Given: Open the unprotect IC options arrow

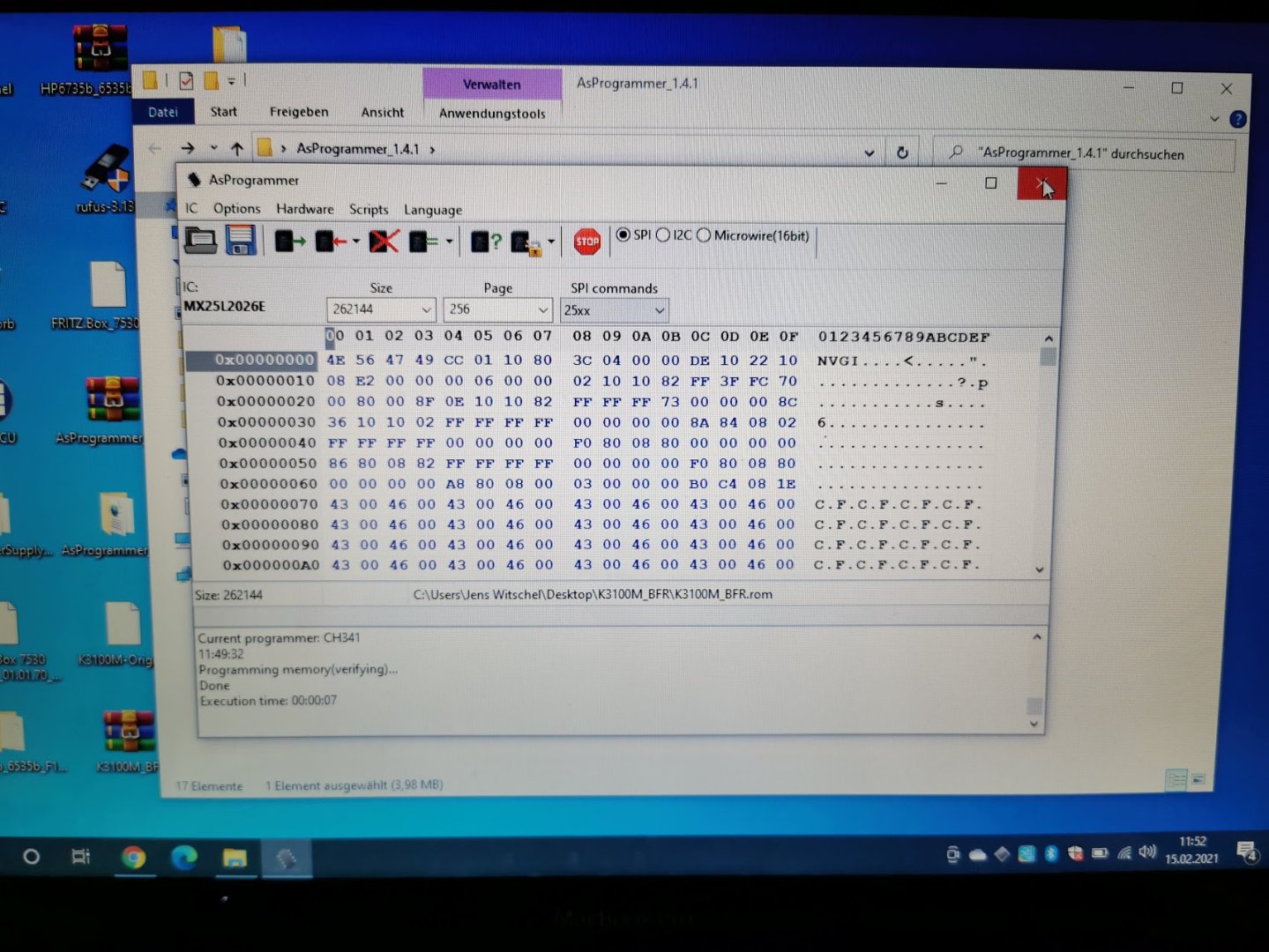Looking at the screenshot, I should pyautogui.click(x=551, y=241).
